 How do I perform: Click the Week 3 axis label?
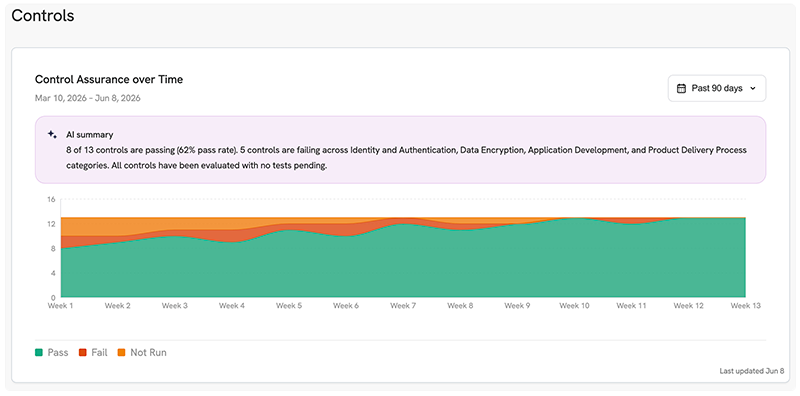click(175, 306)
